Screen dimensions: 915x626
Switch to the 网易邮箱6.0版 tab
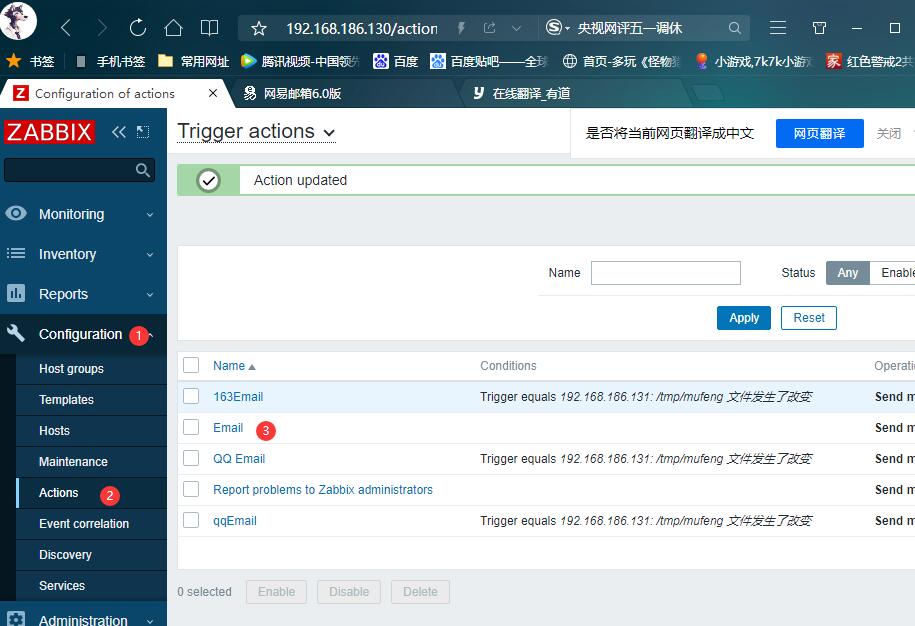click(302, 93)
